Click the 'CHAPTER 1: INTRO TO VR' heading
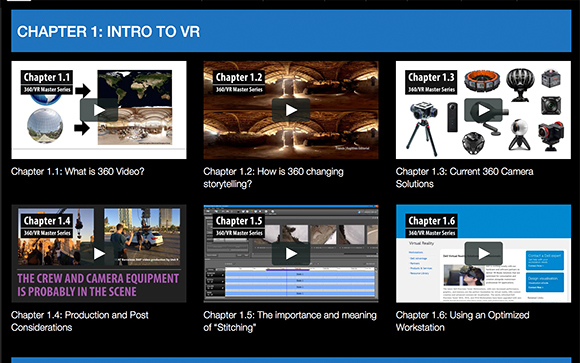Screen dimensions: 580x363 [x=108, y=32]
